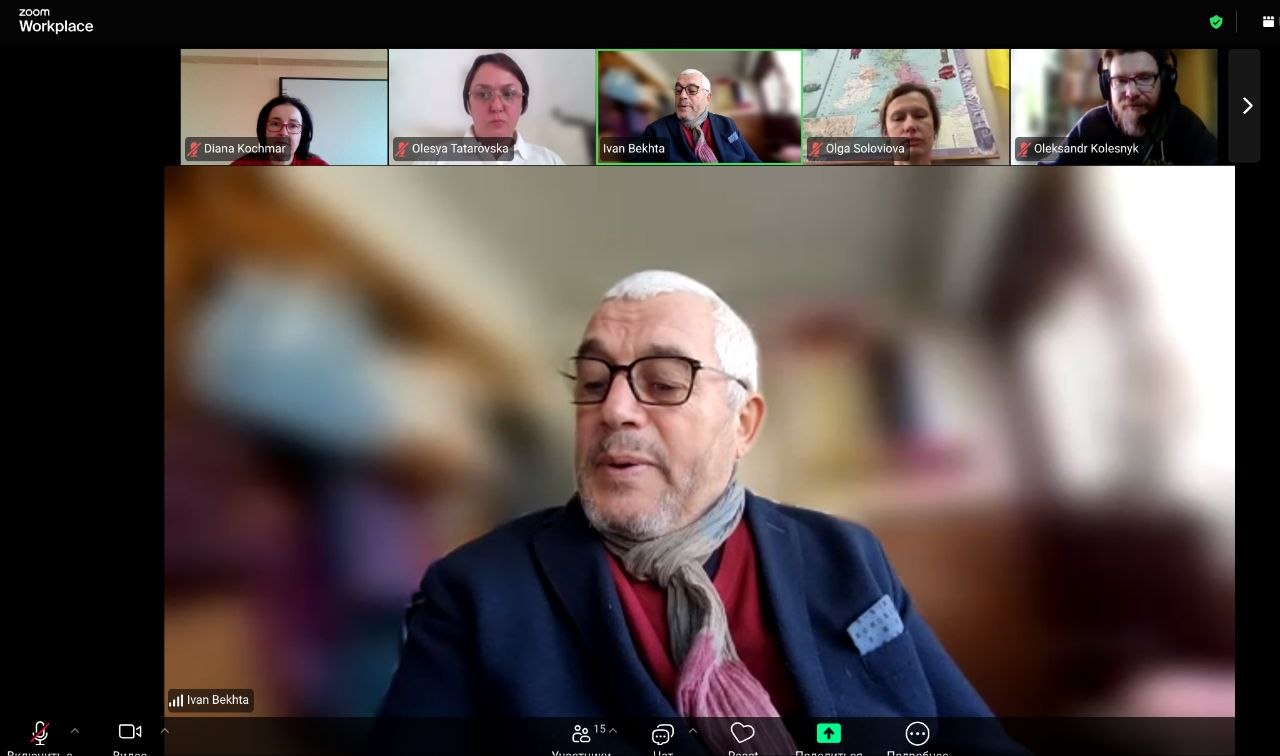
Task: Click the green Share screen icon
Action: (x=828, y=734)
